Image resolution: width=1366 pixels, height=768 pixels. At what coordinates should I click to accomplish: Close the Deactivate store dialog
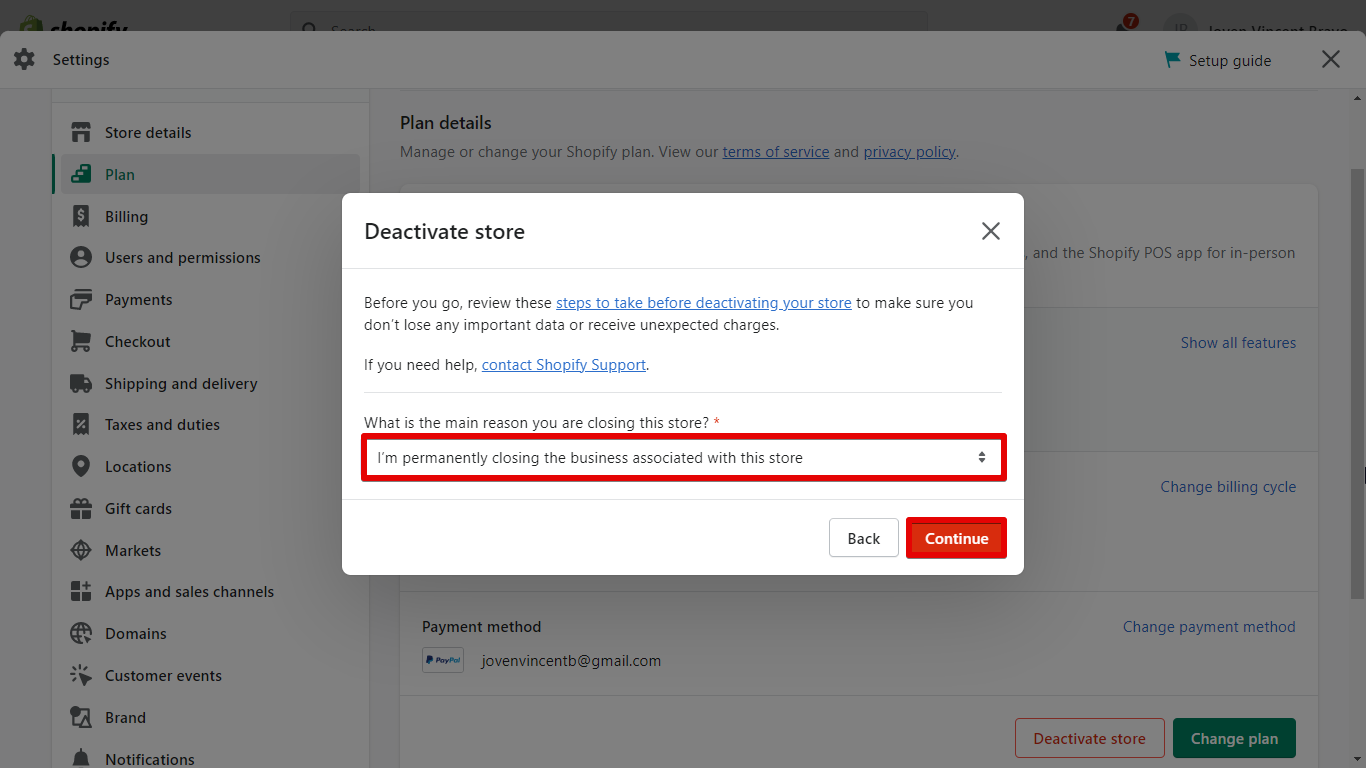[990, 232]
